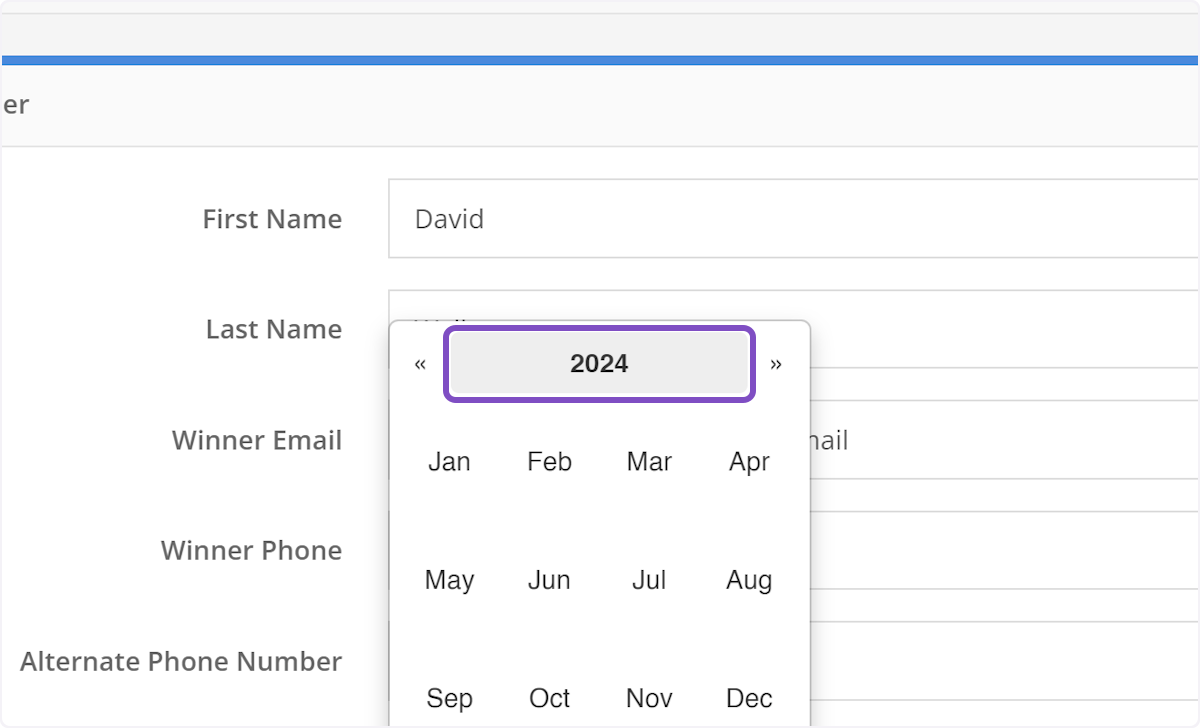This screenshot has height=728, width=1200.
Task: Select May in the month selector
Action: [x=449, y=580]
